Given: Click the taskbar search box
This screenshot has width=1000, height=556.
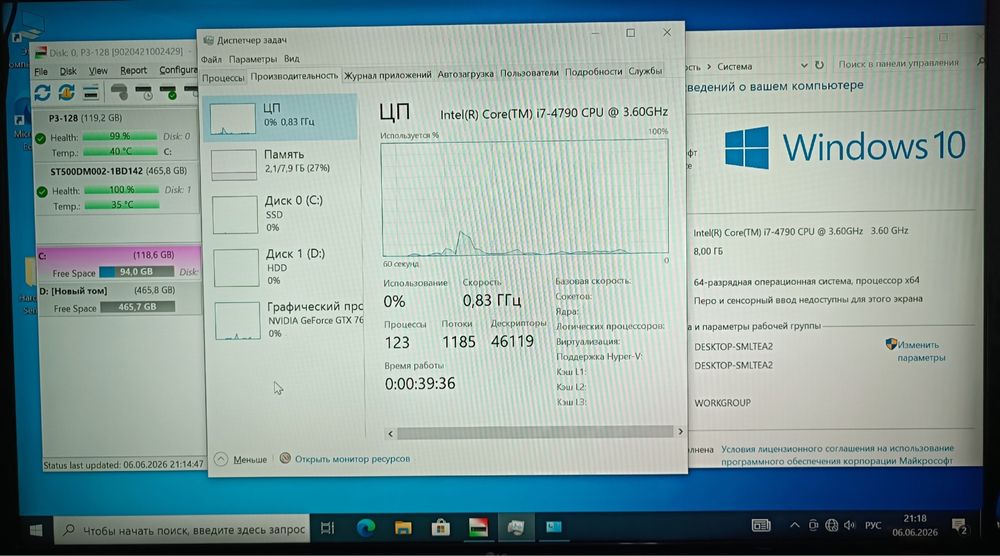Looking at the screenshot, I should pyautogui.click(x=182, y=529).
